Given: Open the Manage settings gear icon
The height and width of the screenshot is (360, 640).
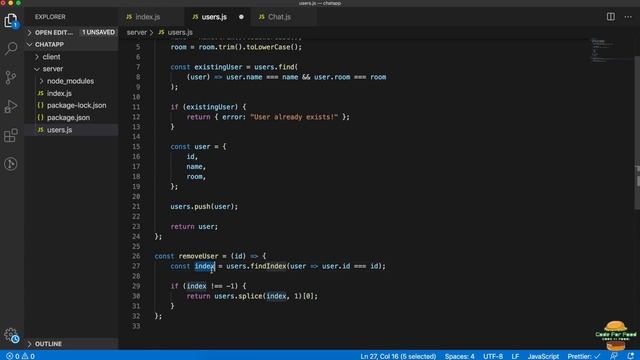Looking at the screenshot, I should [x=11, y=335].
